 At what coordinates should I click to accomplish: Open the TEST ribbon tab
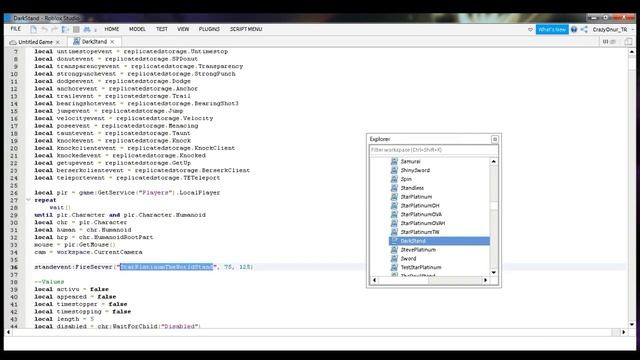pyautogui.click(x=162, y=29)
